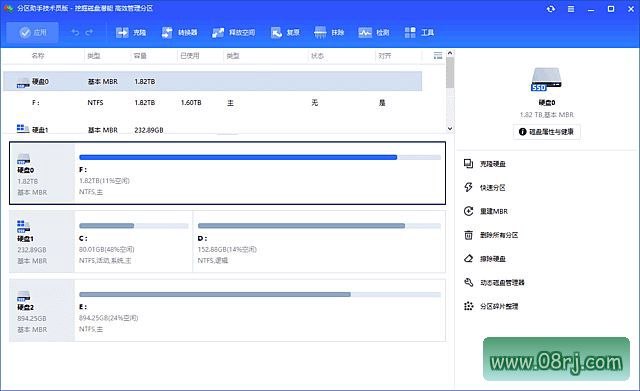Open 动态磁盘管理器 (Dynamic Disk Manager)
The height and width of the screenshot is (391, 640).
tap(494, 282)
